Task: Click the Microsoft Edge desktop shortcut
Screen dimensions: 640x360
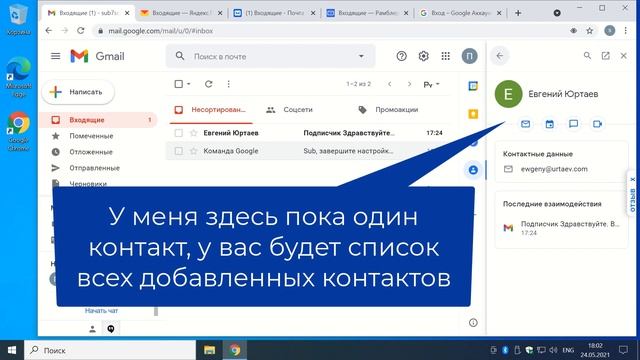Action: pyautogui.click(x=18, y=77)
